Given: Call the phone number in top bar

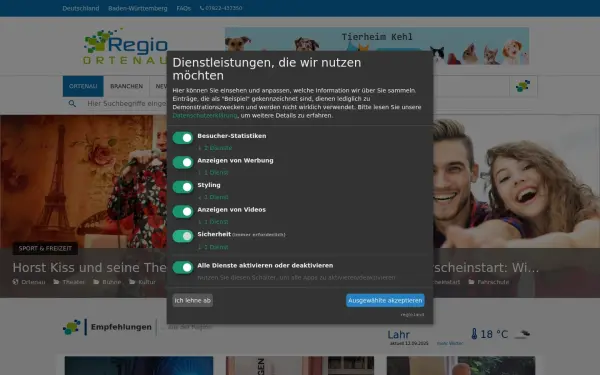Looking at the screenshot, I should (221, 8).
